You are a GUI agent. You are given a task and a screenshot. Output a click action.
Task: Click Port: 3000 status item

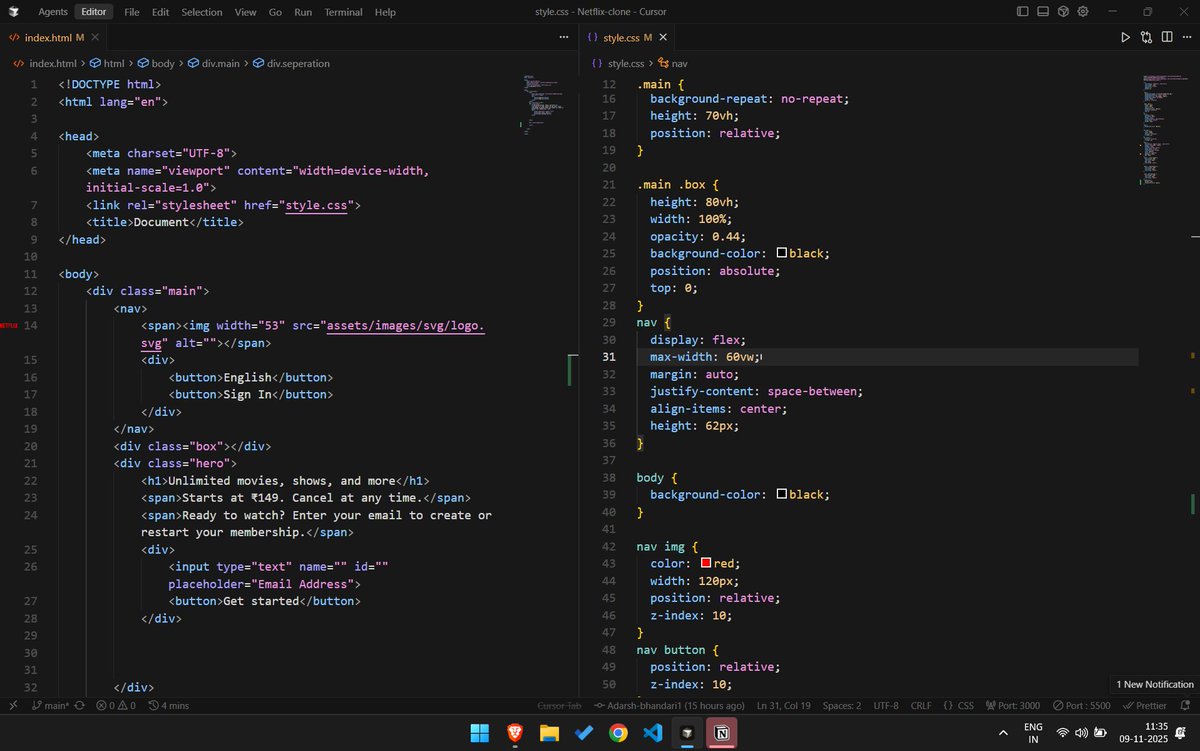coord(1012,705)
